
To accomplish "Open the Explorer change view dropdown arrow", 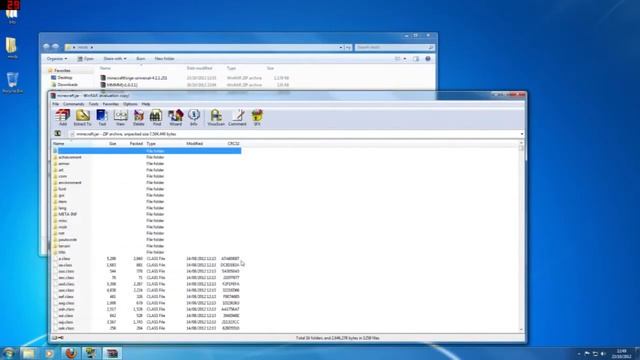I will point(405,59).
